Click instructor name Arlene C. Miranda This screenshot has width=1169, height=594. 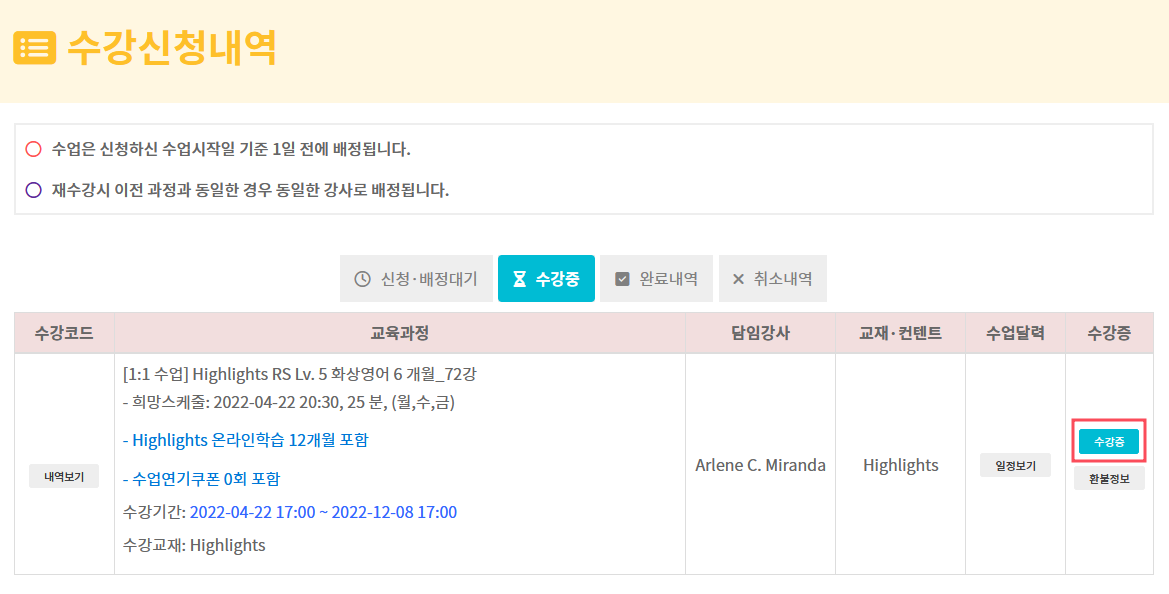[760, 465]
